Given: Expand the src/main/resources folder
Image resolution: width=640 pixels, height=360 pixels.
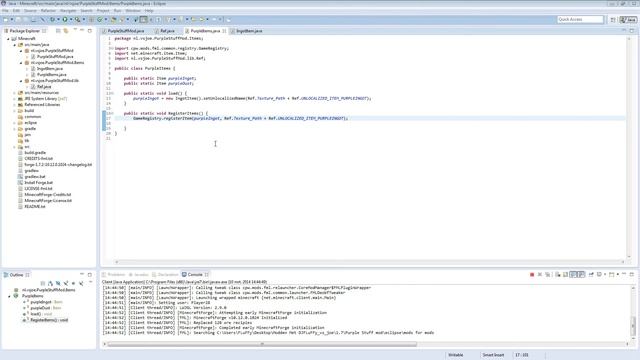Looking at the screenshot, I should [14, 93].
